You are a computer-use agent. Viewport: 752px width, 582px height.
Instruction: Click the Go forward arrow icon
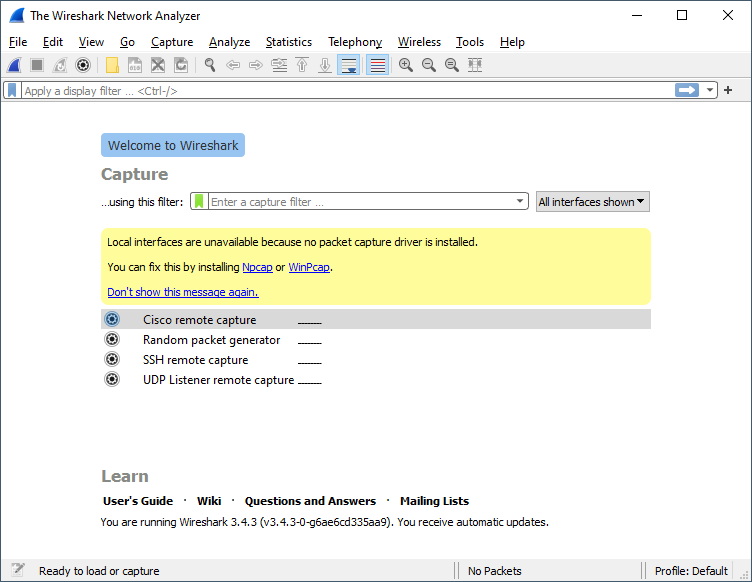[x=256, y=65]
